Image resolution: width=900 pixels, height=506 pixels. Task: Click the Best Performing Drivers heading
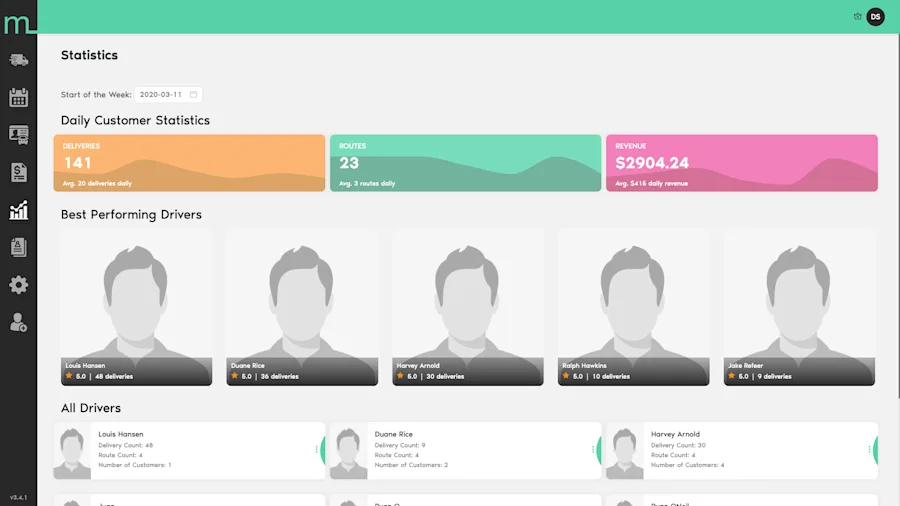point(131,215)
